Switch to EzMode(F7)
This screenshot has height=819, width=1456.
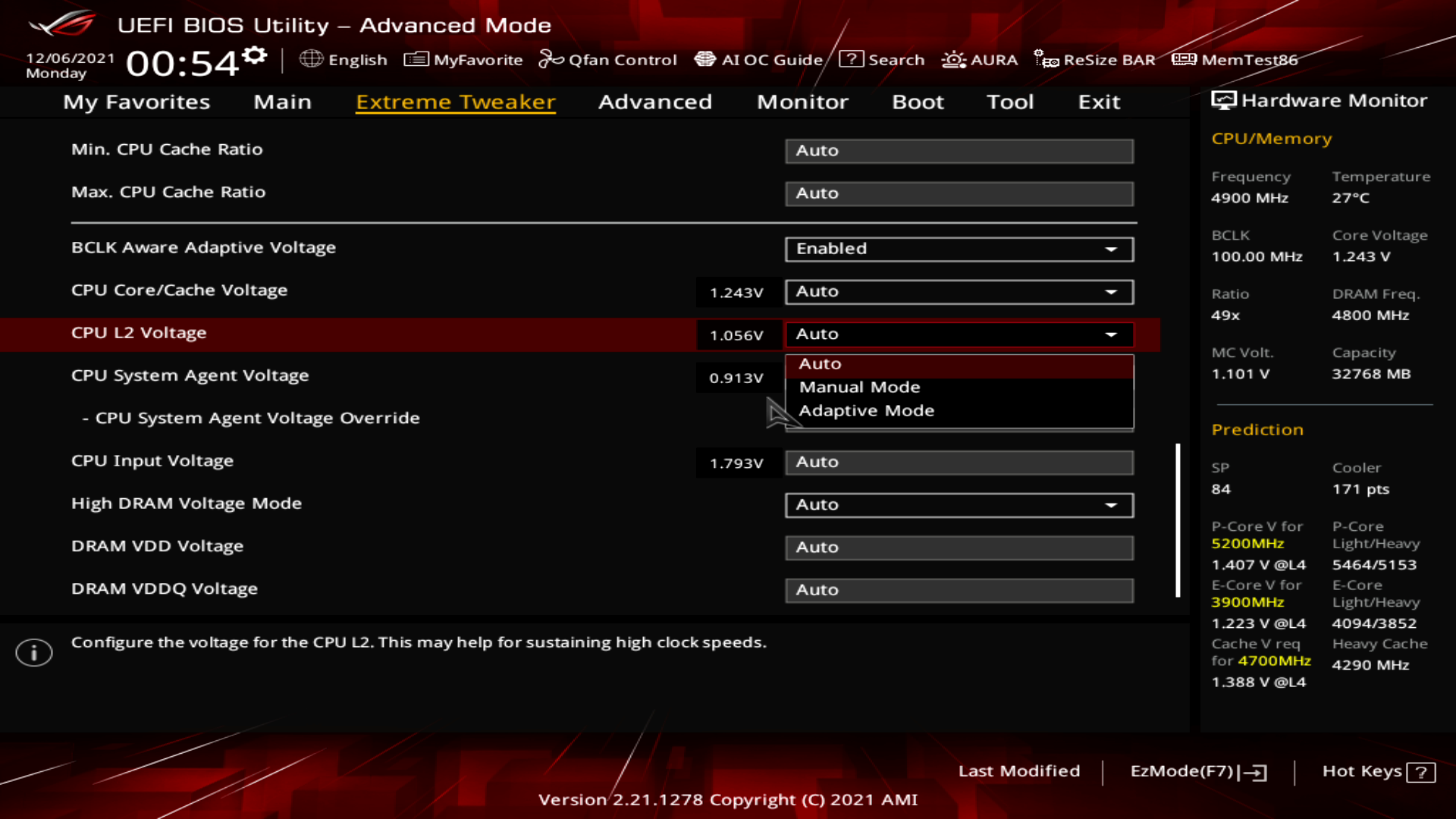pos(1197,771)
